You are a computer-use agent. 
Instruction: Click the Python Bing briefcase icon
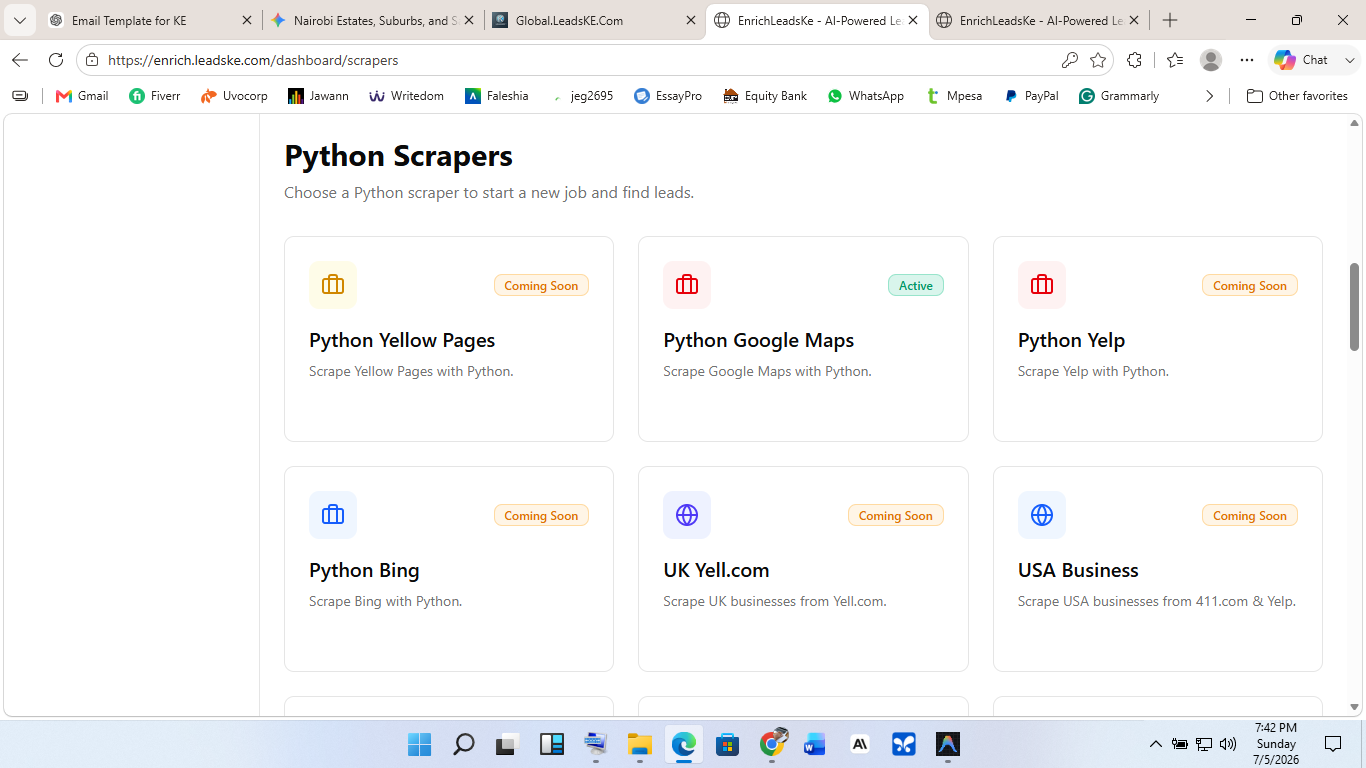pyautogui.click(x=333, y=515)
